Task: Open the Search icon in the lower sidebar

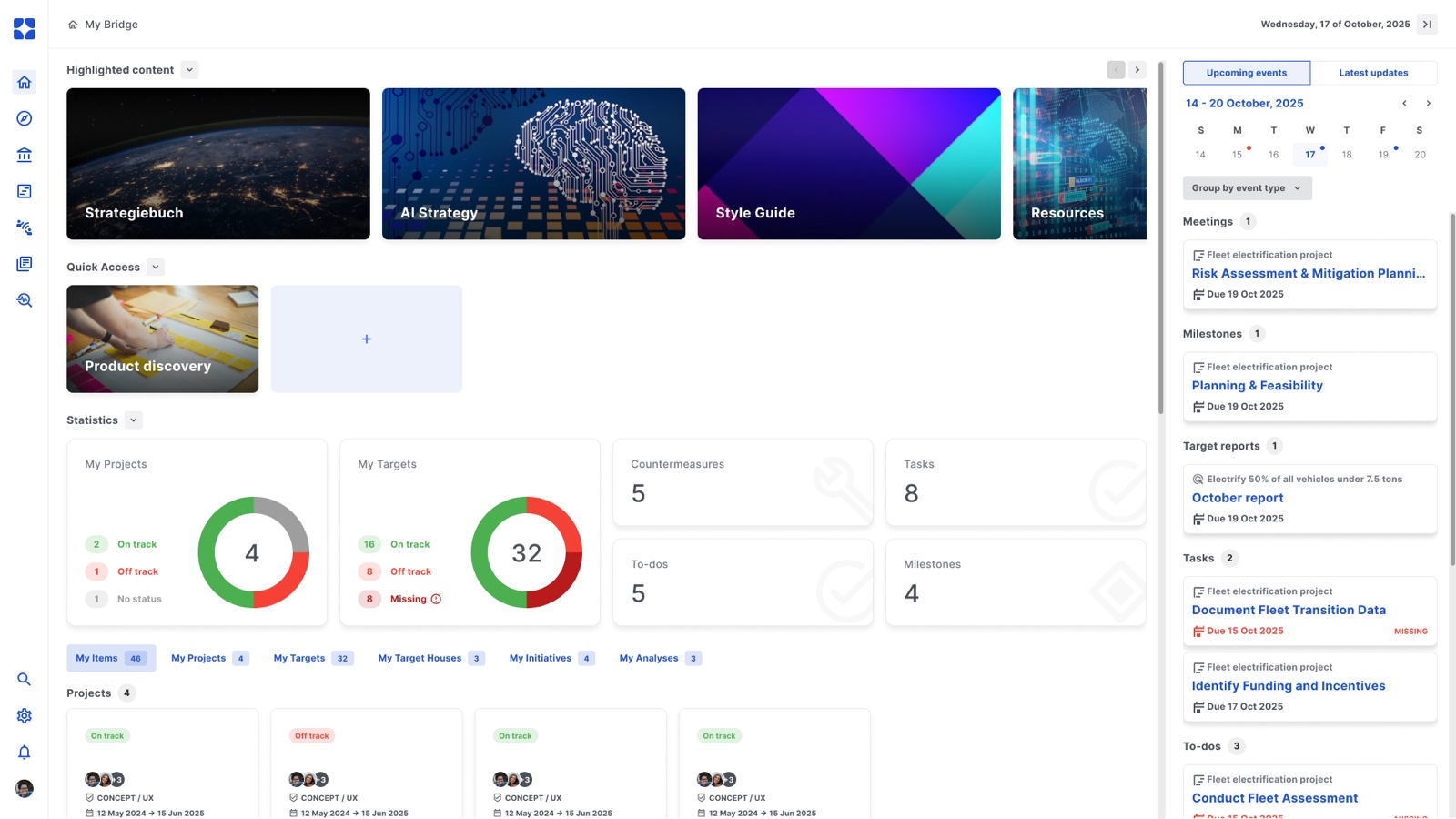Action: 25,680
